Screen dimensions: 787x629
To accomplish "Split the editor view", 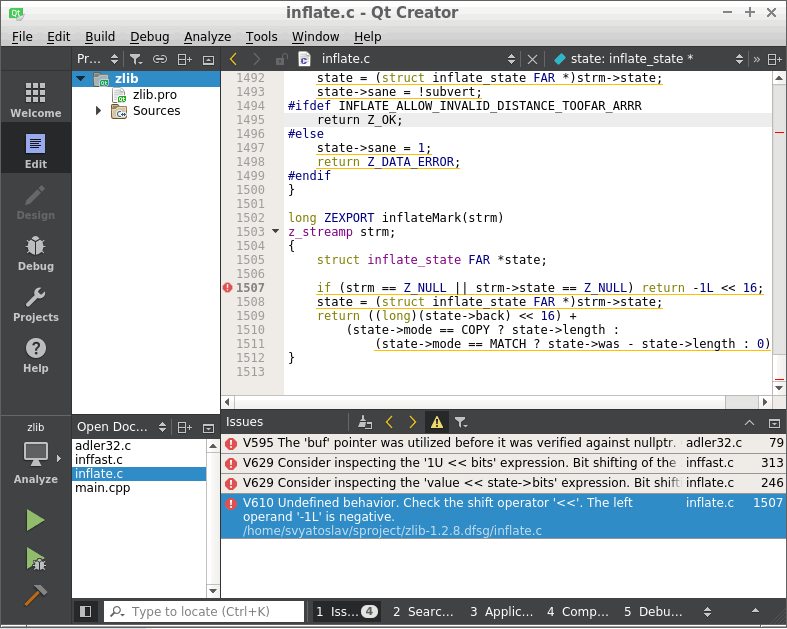I will pyautogui.click(x=774, y=59).
